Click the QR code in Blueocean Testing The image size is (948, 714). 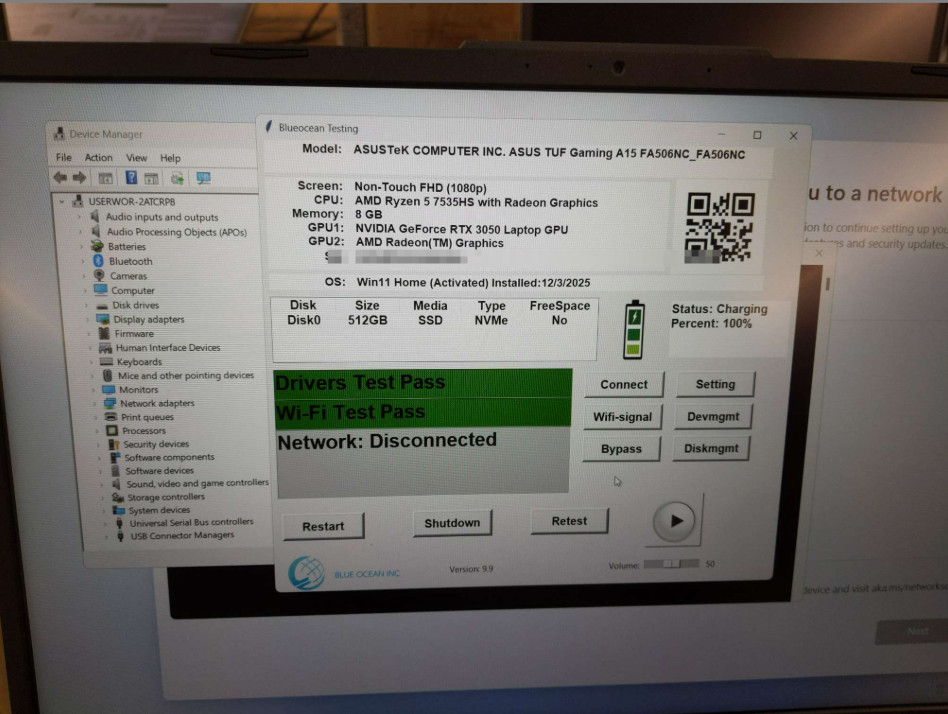(x=720, y=227)
